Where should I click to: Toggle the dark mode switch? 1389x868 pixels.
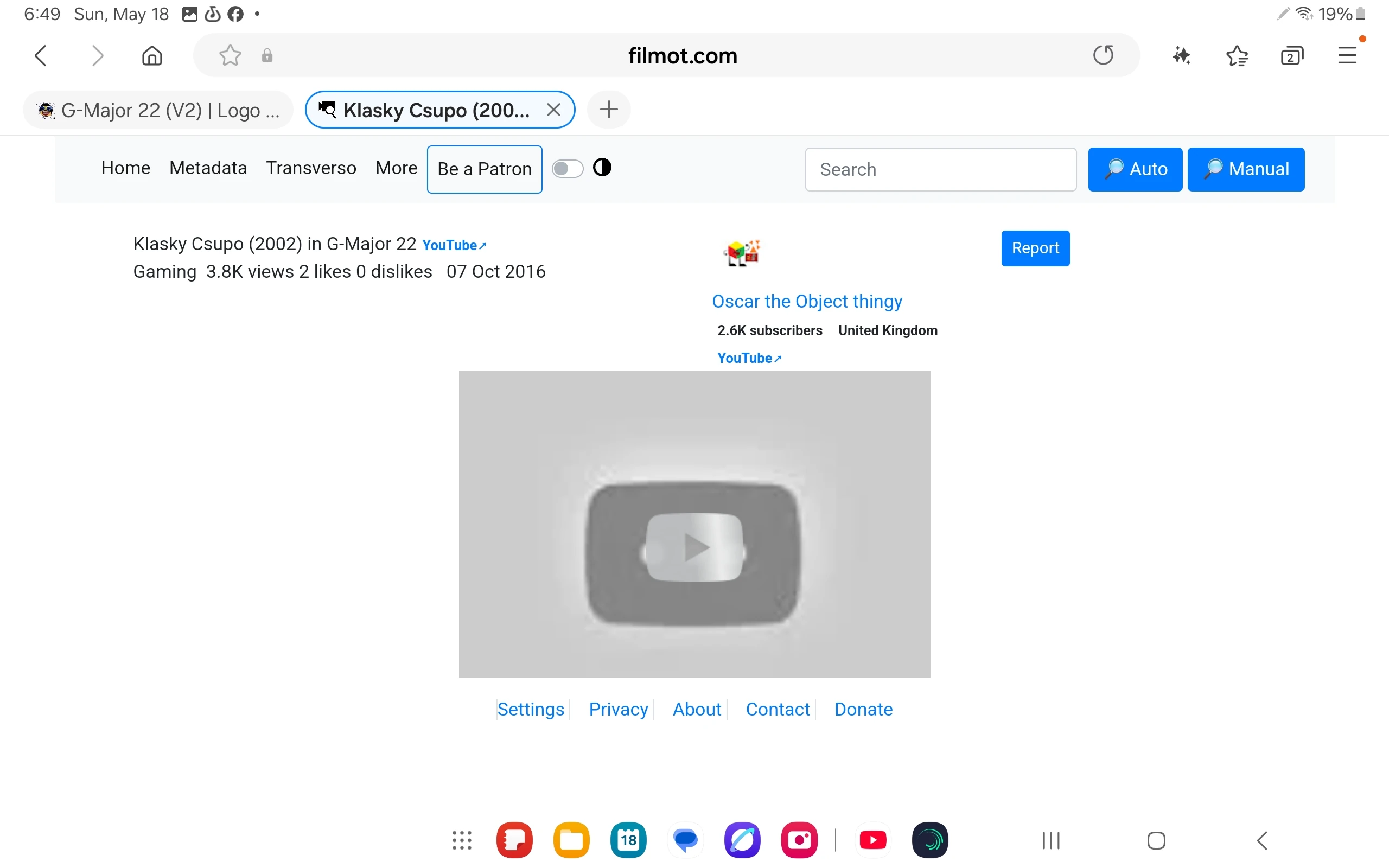(567, 169)
